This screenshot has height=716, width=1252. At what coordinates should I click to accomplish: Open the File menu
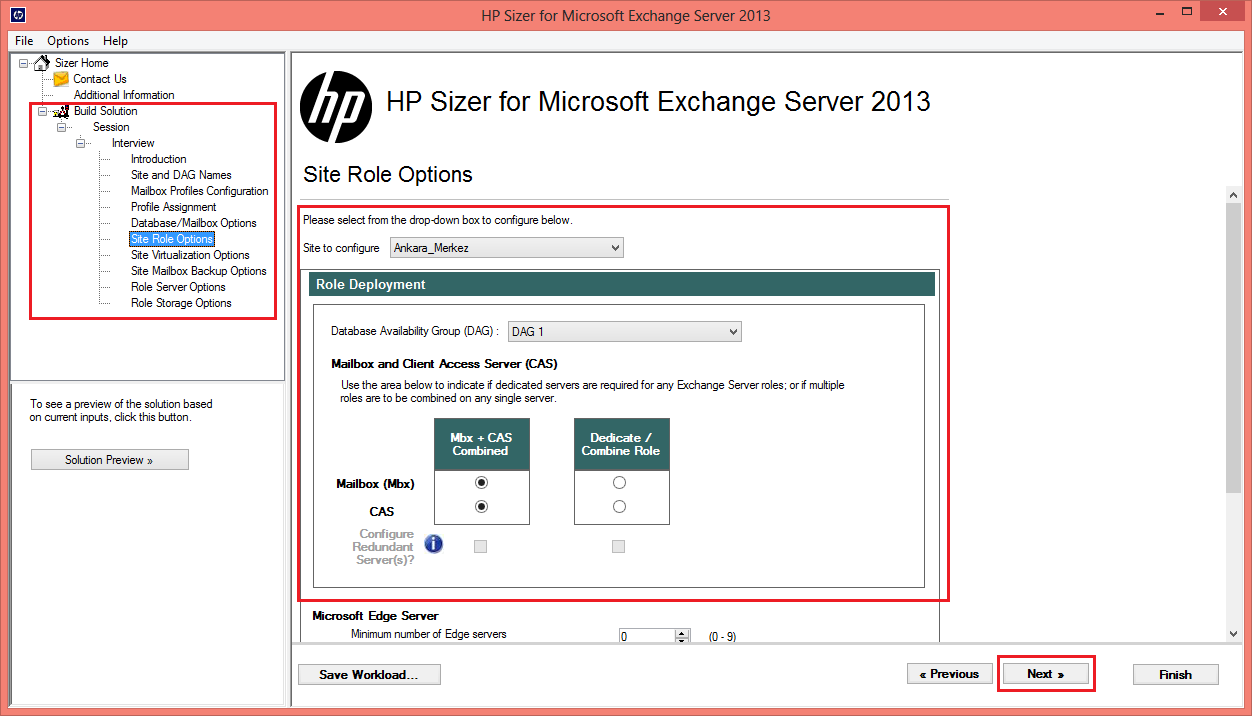click(x=24, y=41)
